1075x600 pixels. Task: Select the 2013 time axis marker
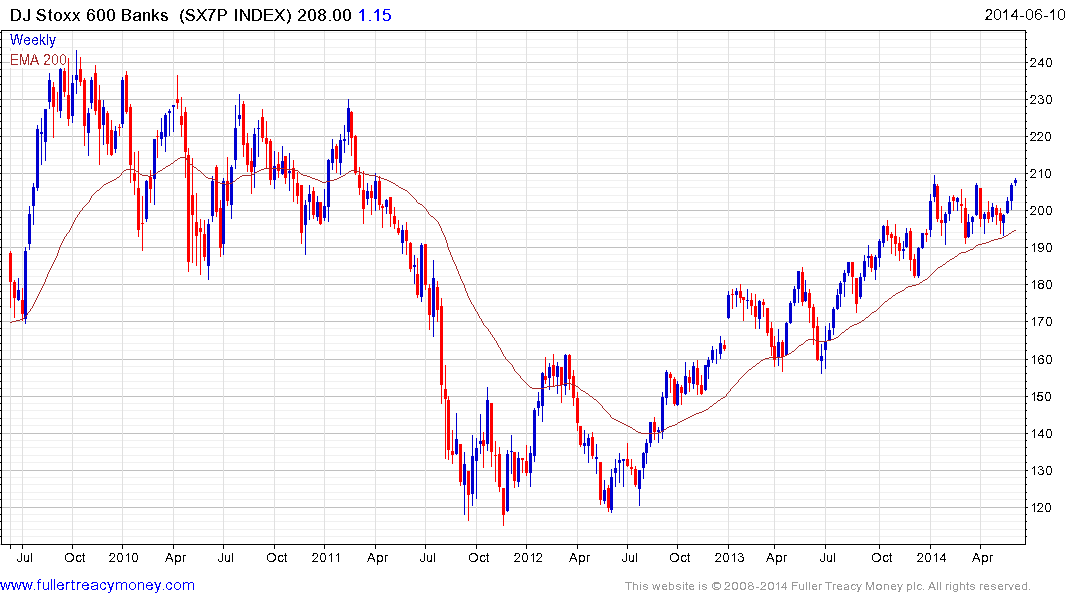pyautogui.click(x=729, y=557)
